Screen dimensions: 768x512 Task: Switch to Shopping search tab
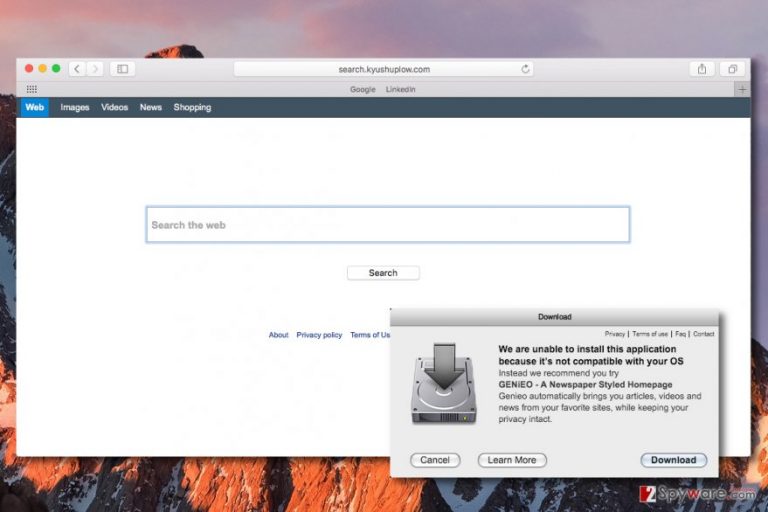tap(192, 107)
